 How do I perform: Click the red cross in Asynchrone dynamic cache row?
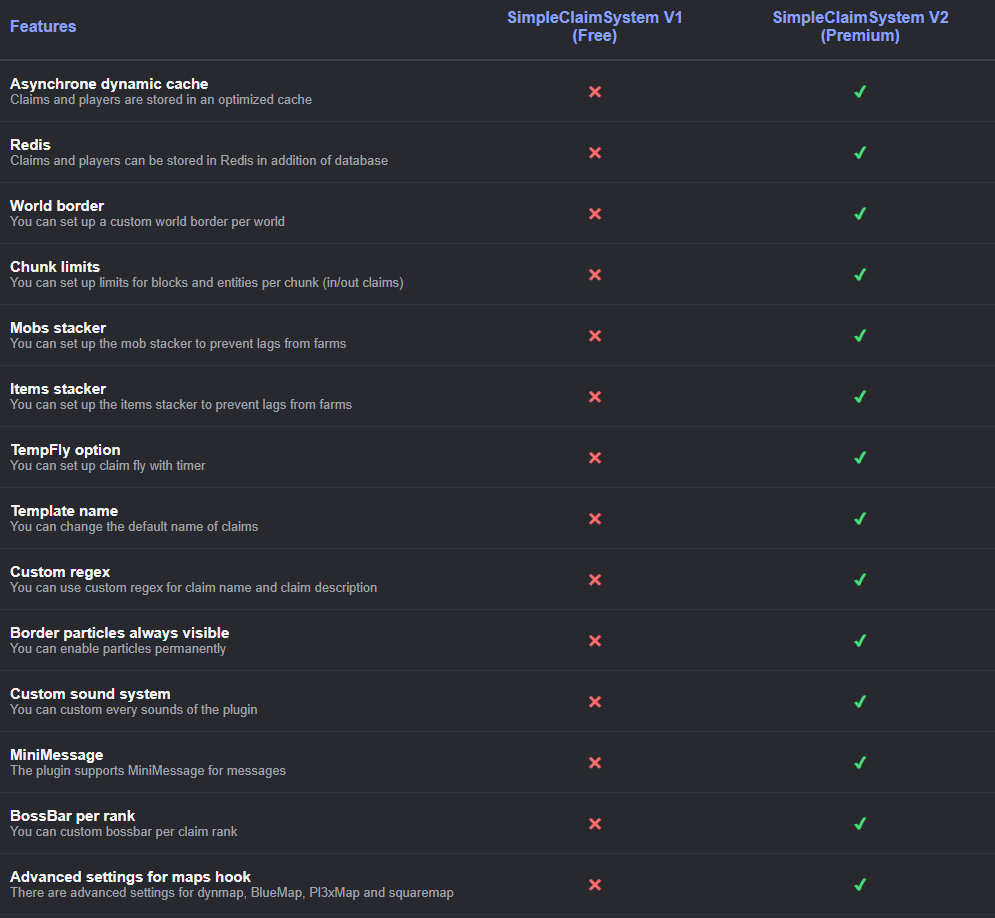click(595, 92)
